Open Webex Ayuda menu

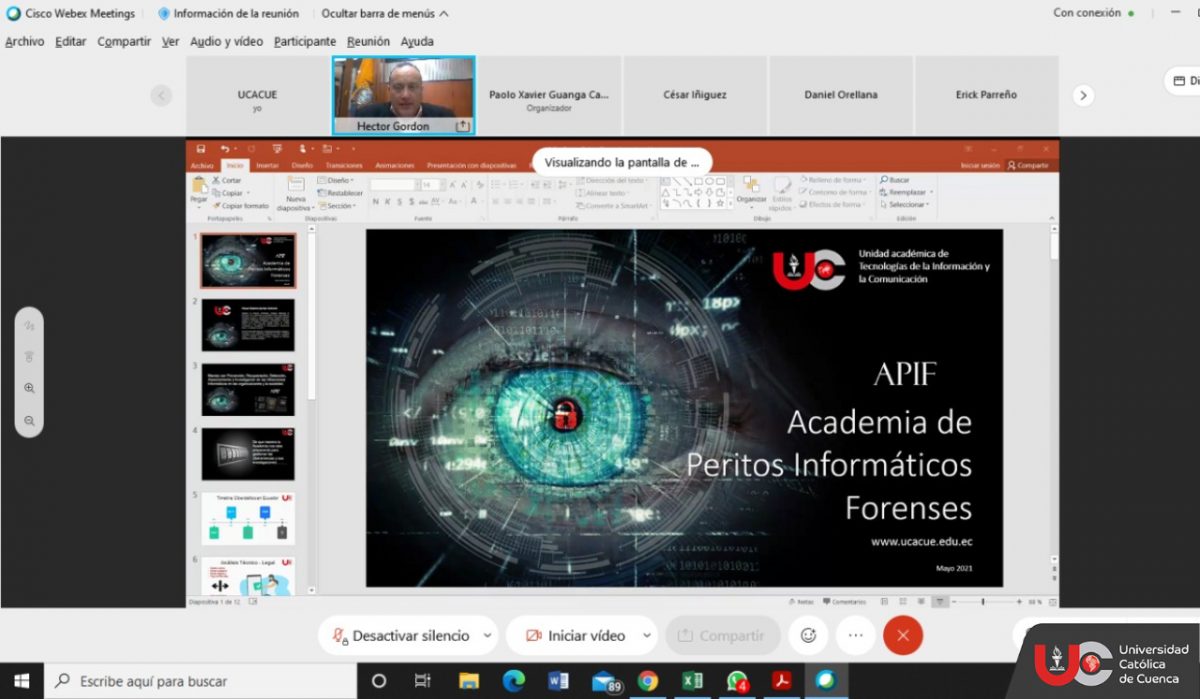click(417, 41)
